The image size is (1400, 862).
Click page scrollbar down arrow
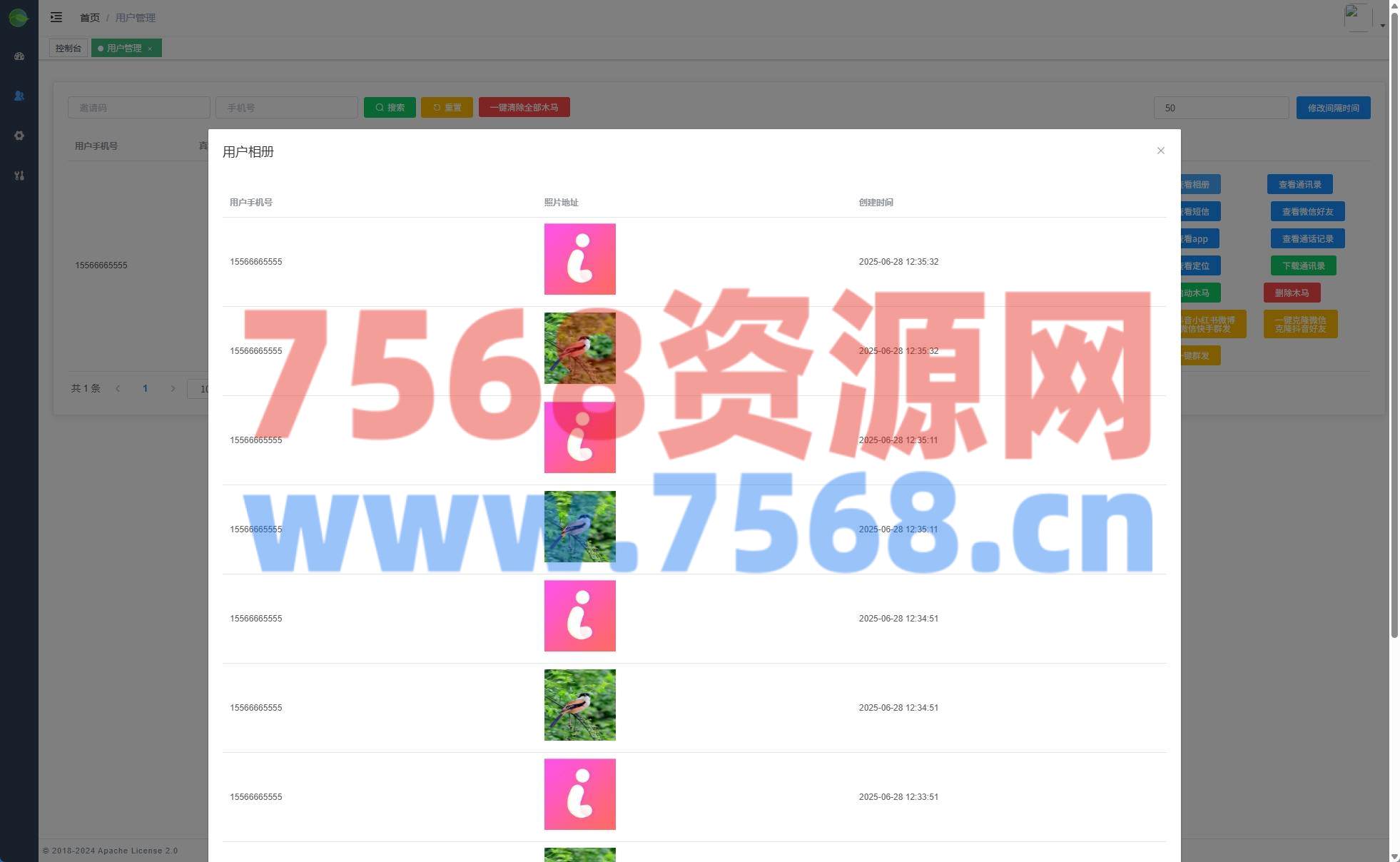tap(1394, 856)
